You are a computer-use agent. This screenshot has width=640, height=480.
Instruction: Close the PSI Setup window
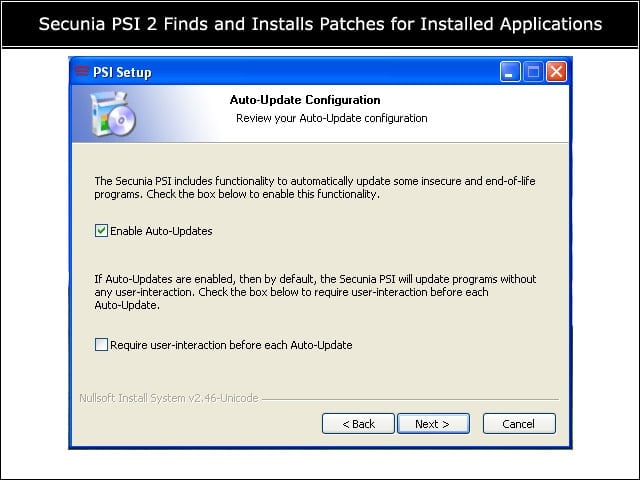(556, 72)
